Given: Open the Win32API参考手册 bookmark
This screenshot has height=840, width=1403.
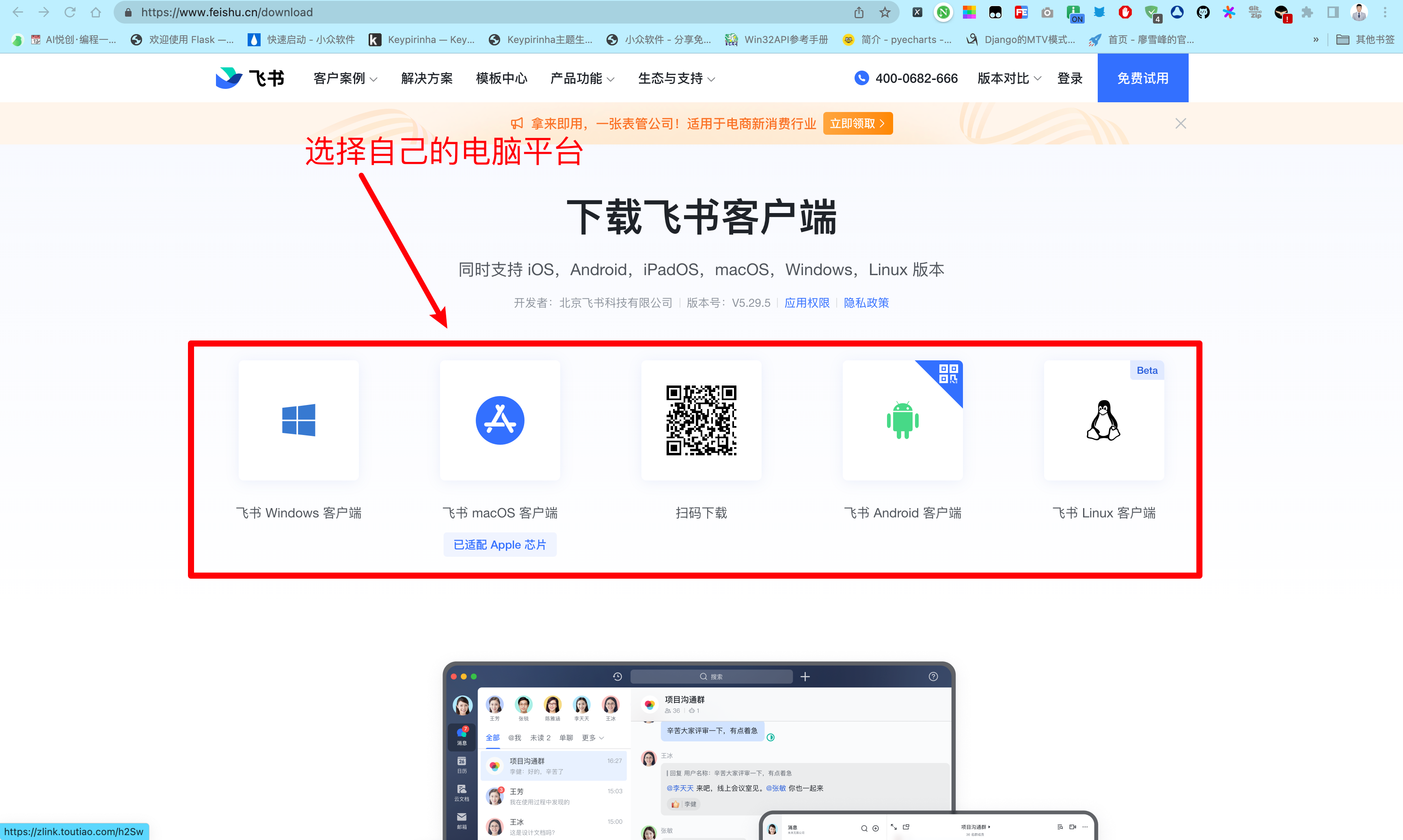Looking at the screenshot, I should tap(776, 39).
